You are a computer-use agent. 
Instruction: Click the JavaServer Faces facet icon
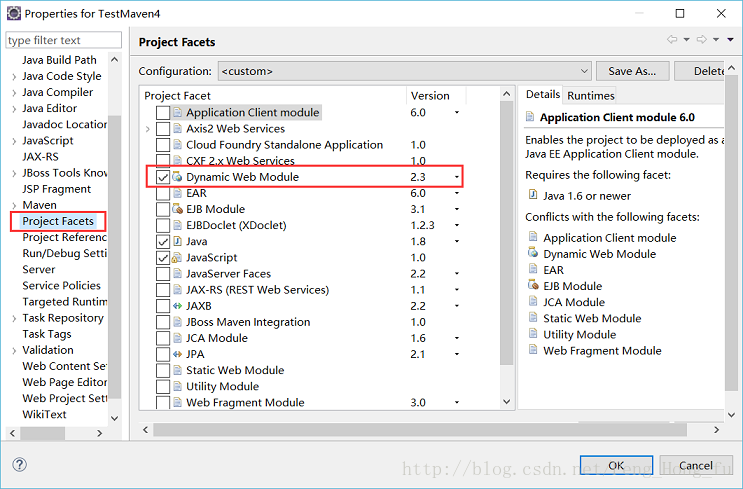tap(177, 273)
